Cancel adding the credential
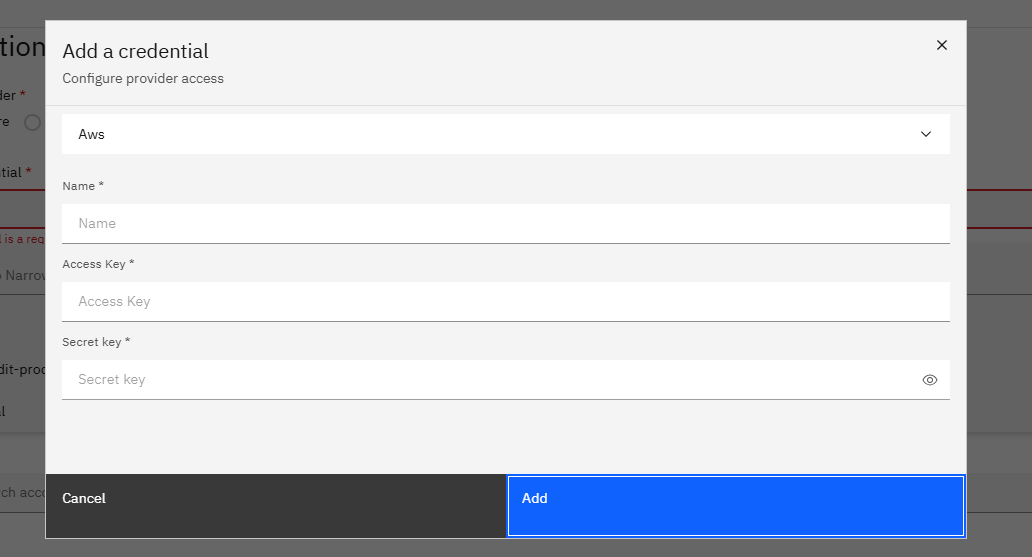This screenshot has height=557, width=1032. [x=276, y=506]
